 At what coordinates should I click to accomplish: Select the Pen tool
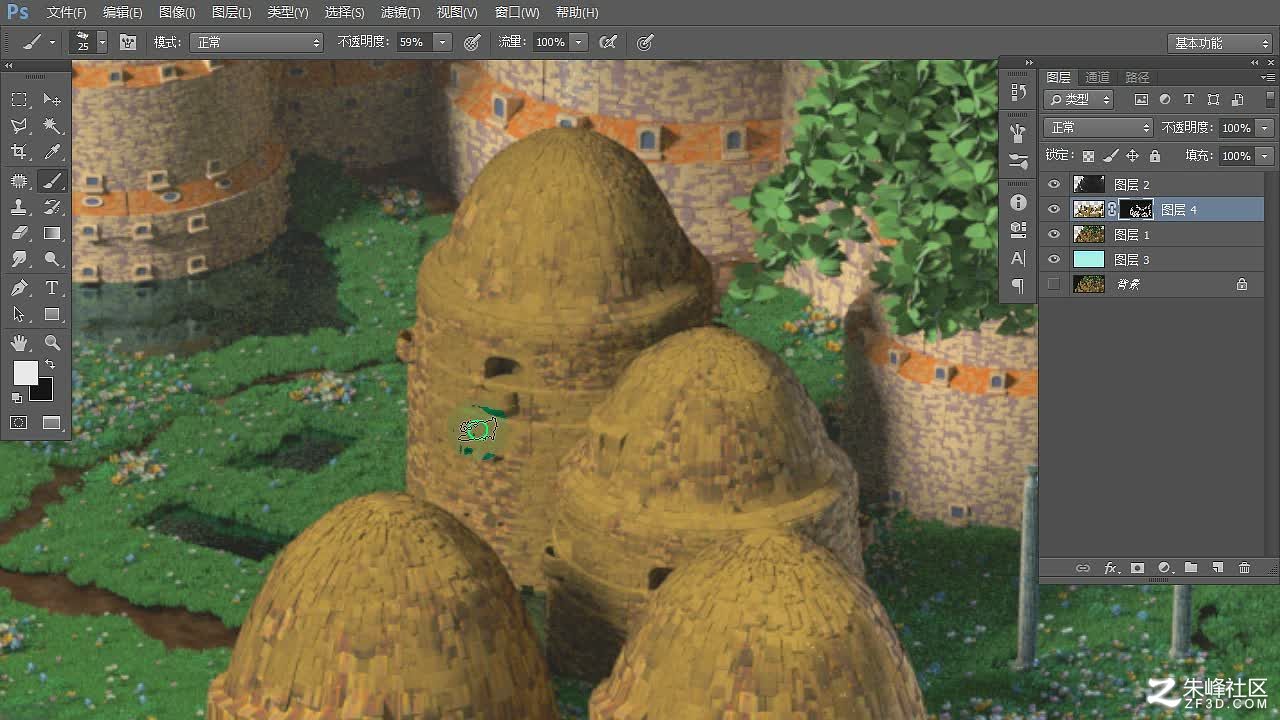pos(19,288)
